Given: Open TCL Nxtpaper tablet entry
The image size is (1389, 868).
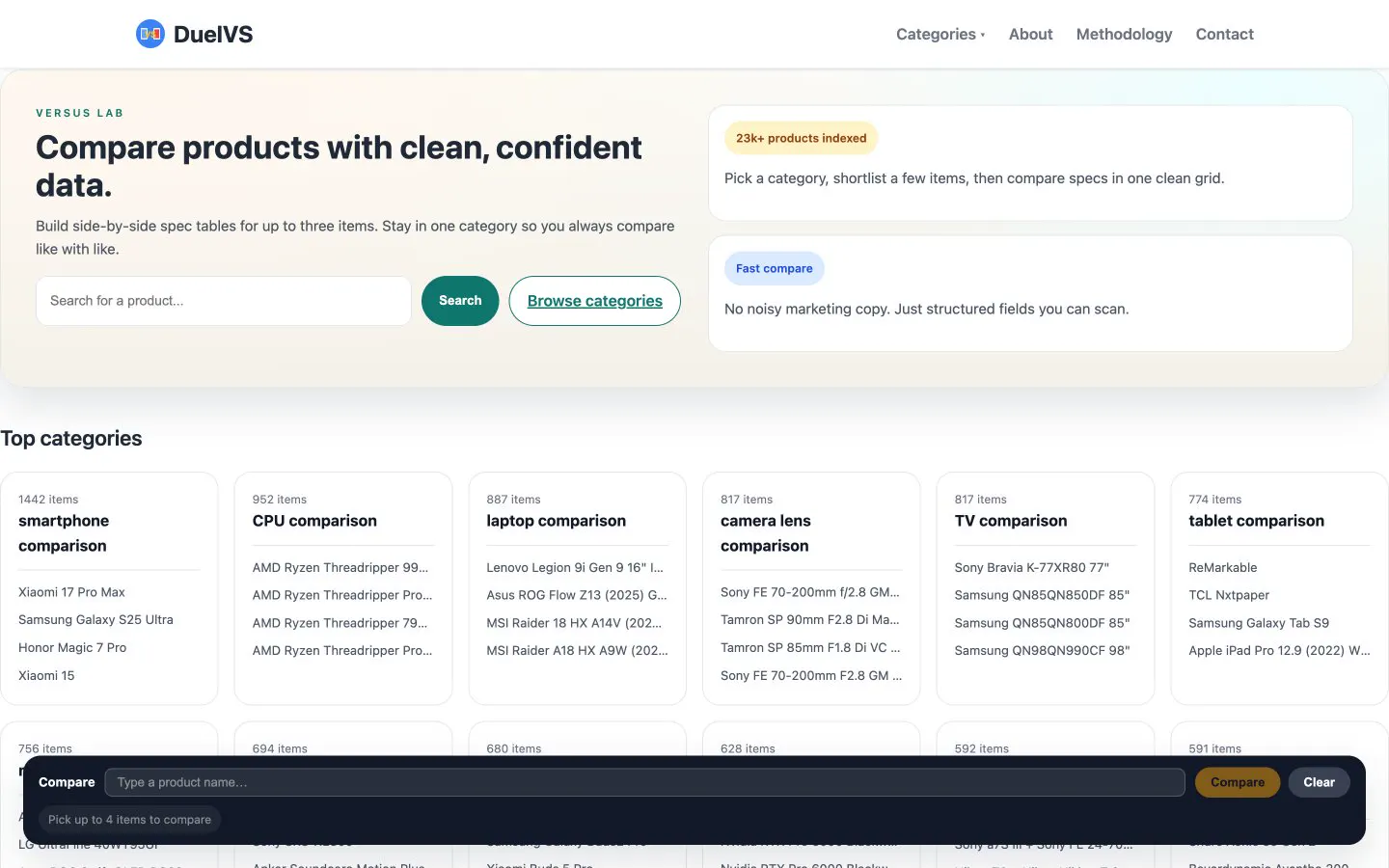Looking at the screenshot, I should tap(1229, 596).
